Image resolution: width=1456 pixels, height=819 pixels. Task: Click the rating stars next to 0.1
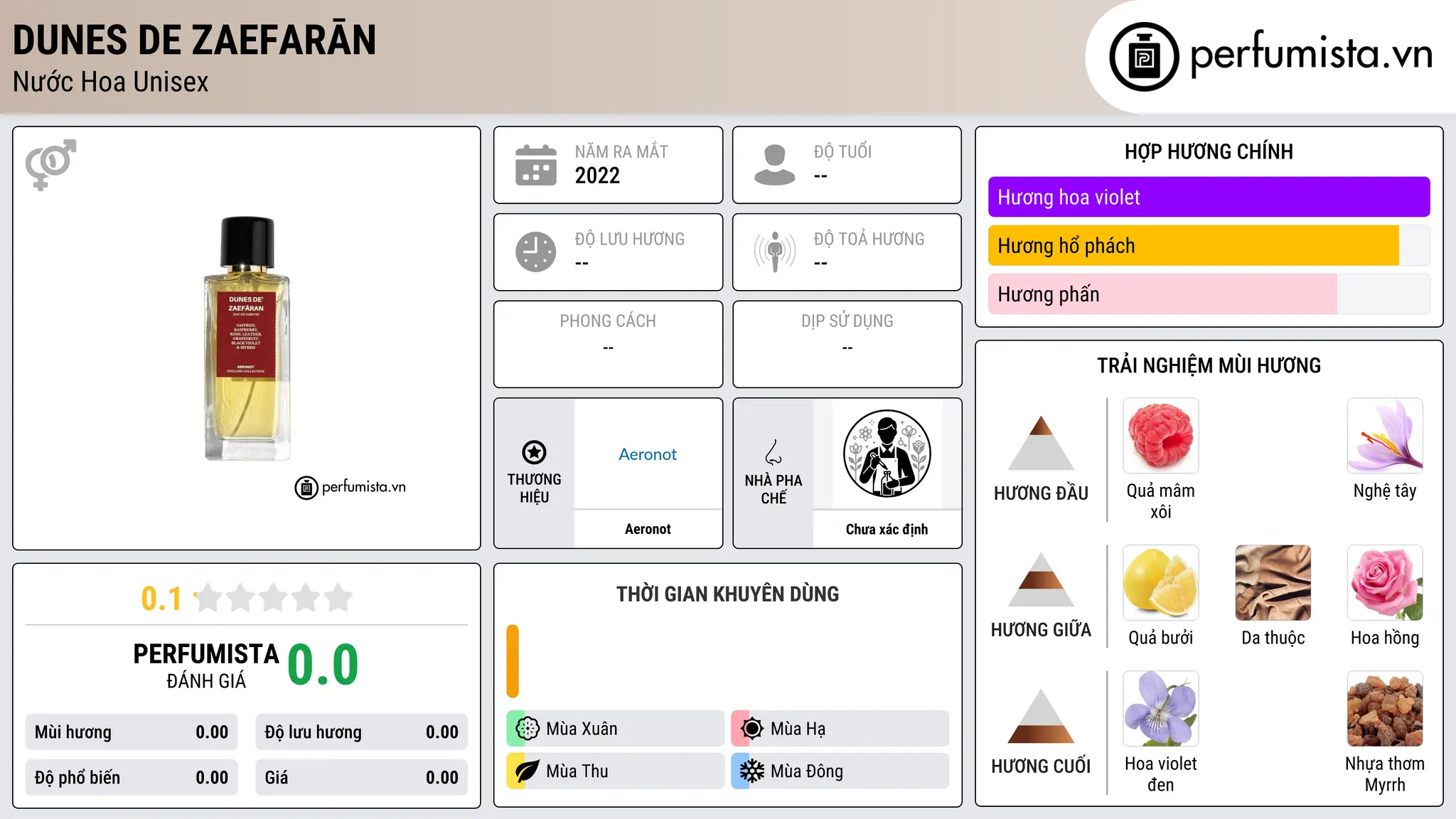coord(274,598)
